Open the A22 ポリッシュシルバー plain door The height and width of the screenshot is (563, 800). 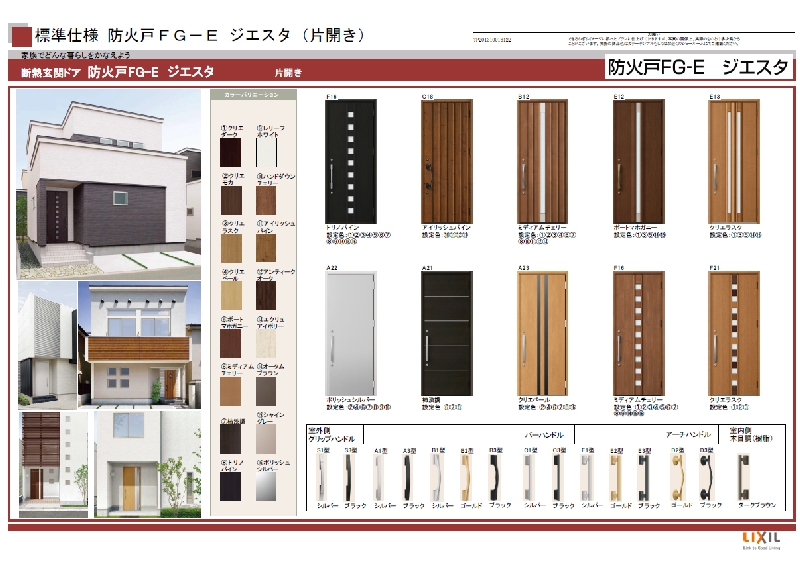pos(351,333)
